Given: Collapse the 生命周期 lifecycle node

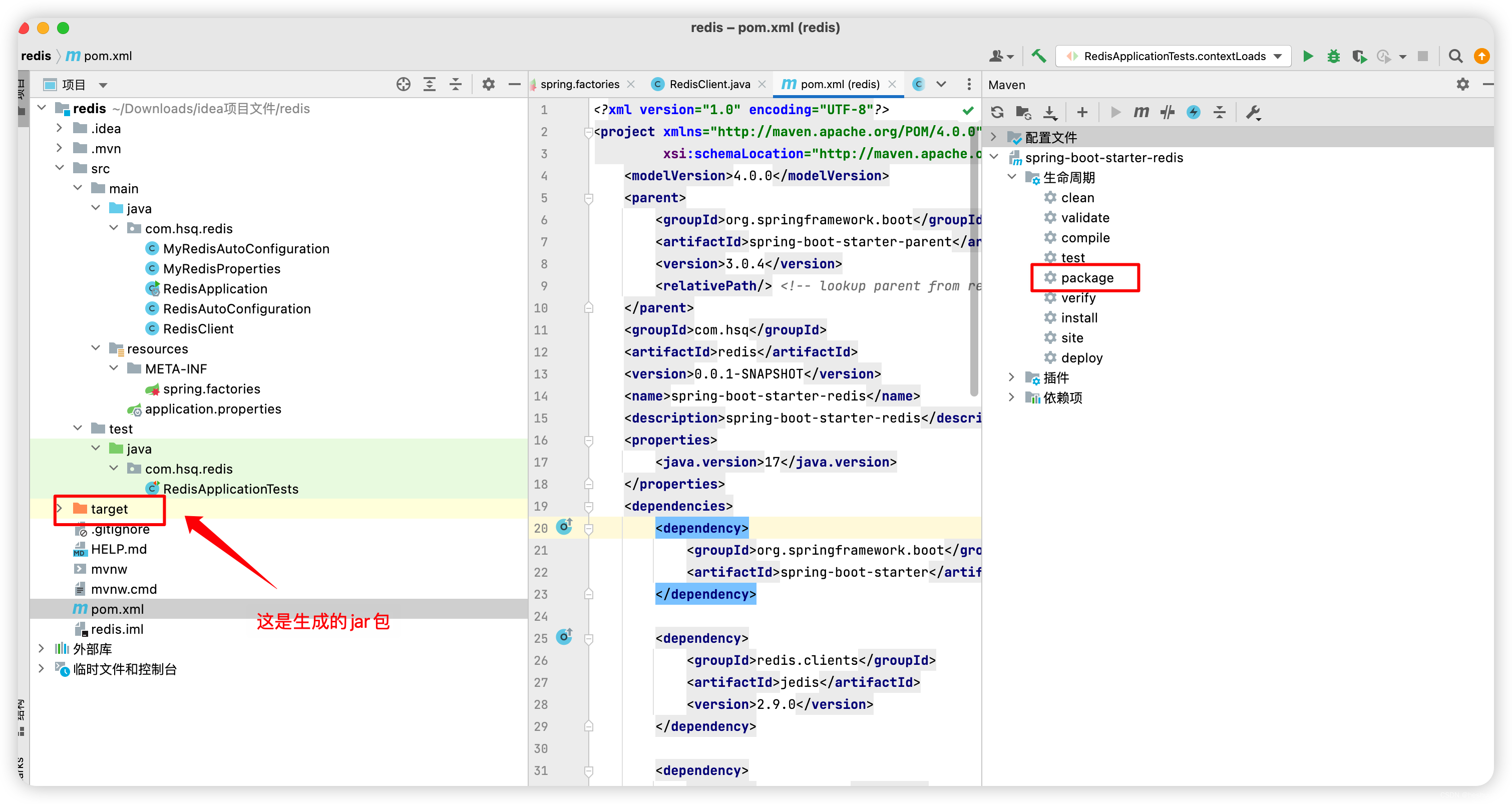Looking at the screenshot, I should (1011, 177).
